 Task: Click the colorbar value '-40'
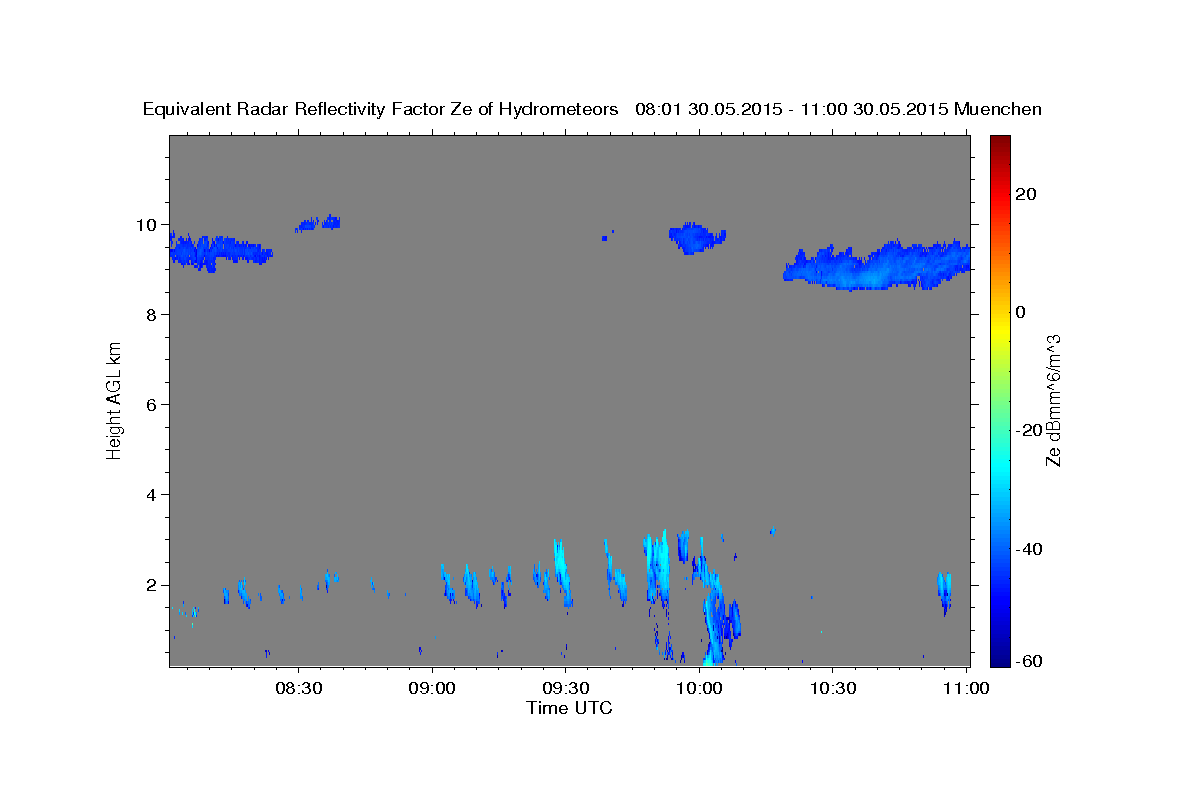(1029, 549)
